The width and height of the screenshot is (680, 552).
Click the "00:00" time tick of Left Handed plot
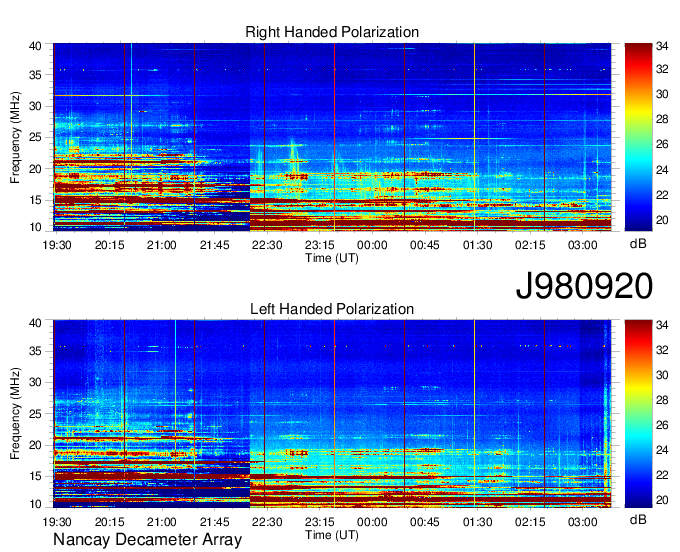tap(372, 522)
